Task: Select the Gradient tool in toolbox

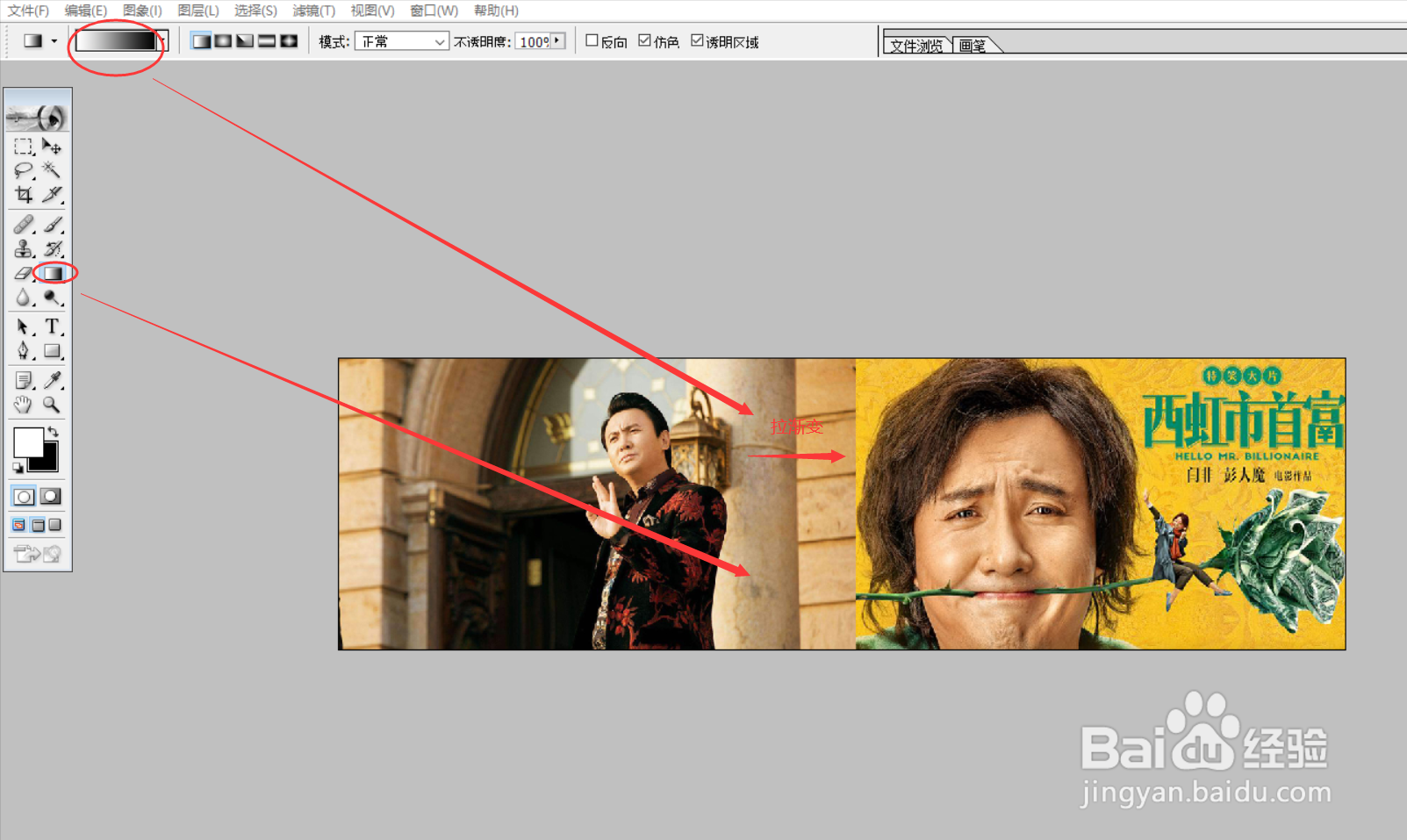Action: point(54,274)
